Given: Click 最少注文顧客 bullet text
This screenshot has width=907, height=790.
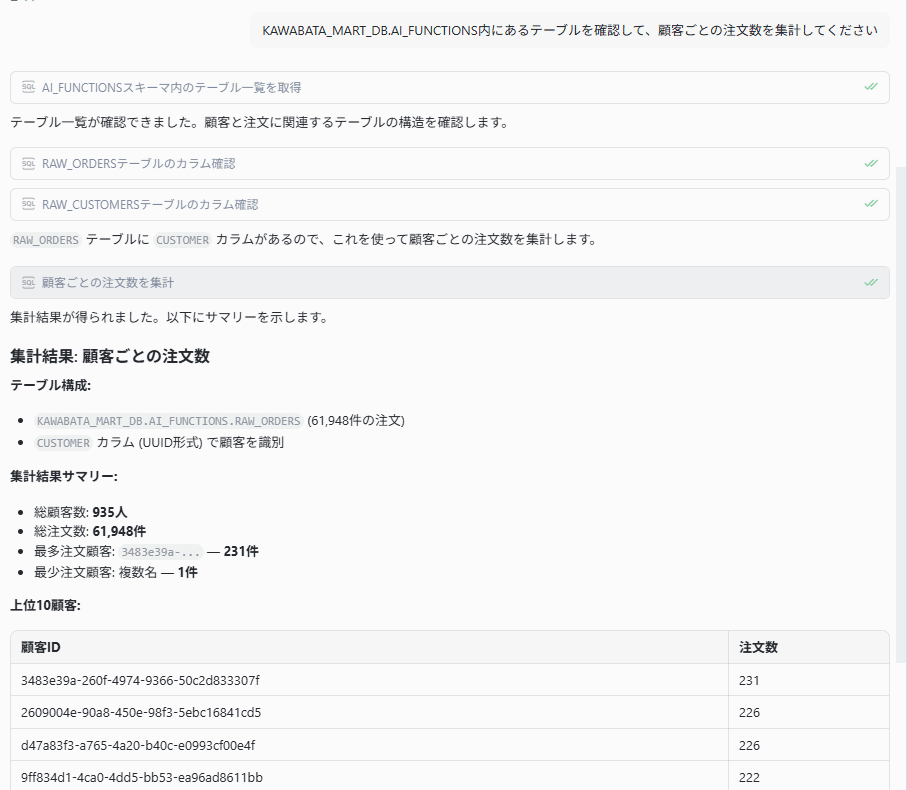Looking at the screenshot, I should tap(116, 572).
